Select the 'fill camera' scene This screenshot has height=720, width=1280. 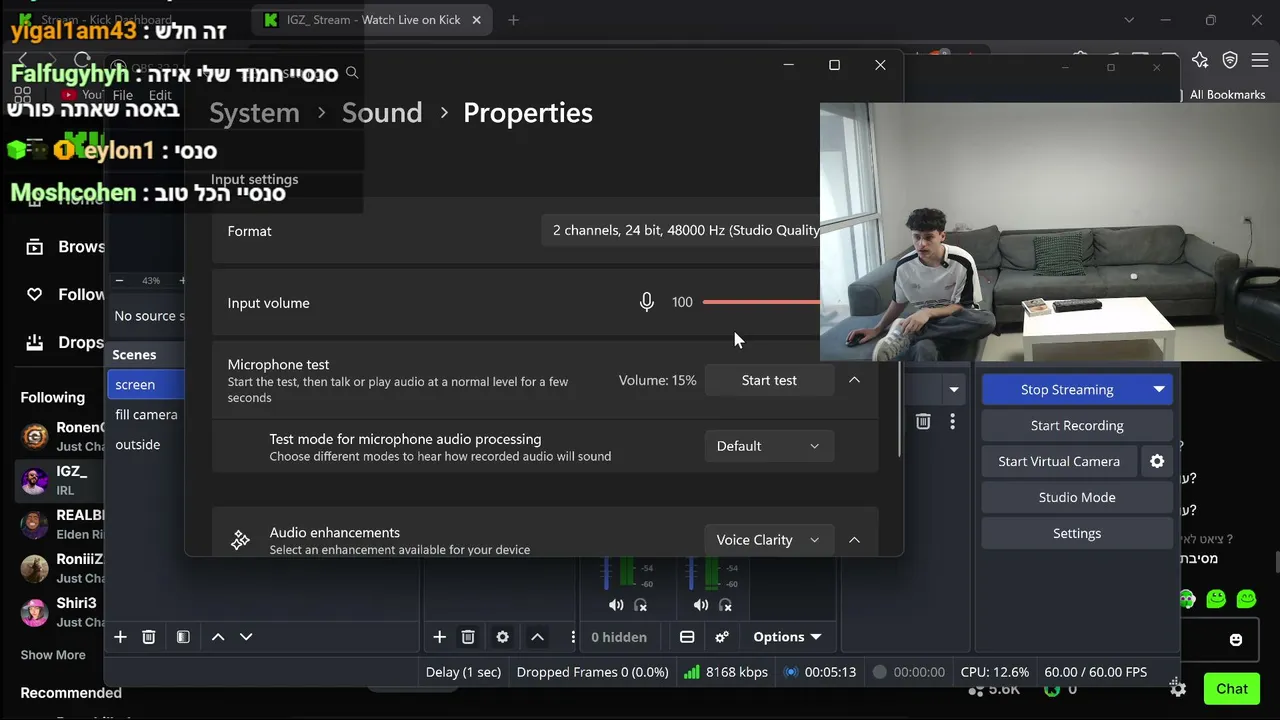146,414
